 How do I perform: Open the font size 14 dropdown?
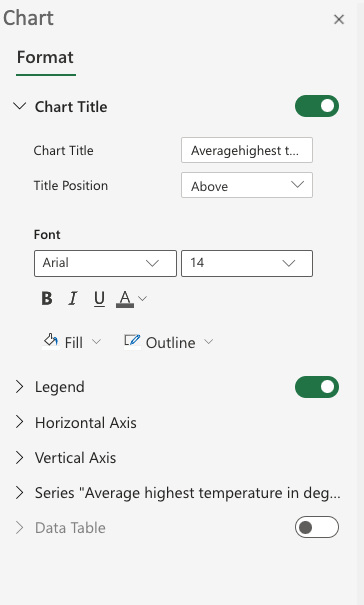pos(247,264)
